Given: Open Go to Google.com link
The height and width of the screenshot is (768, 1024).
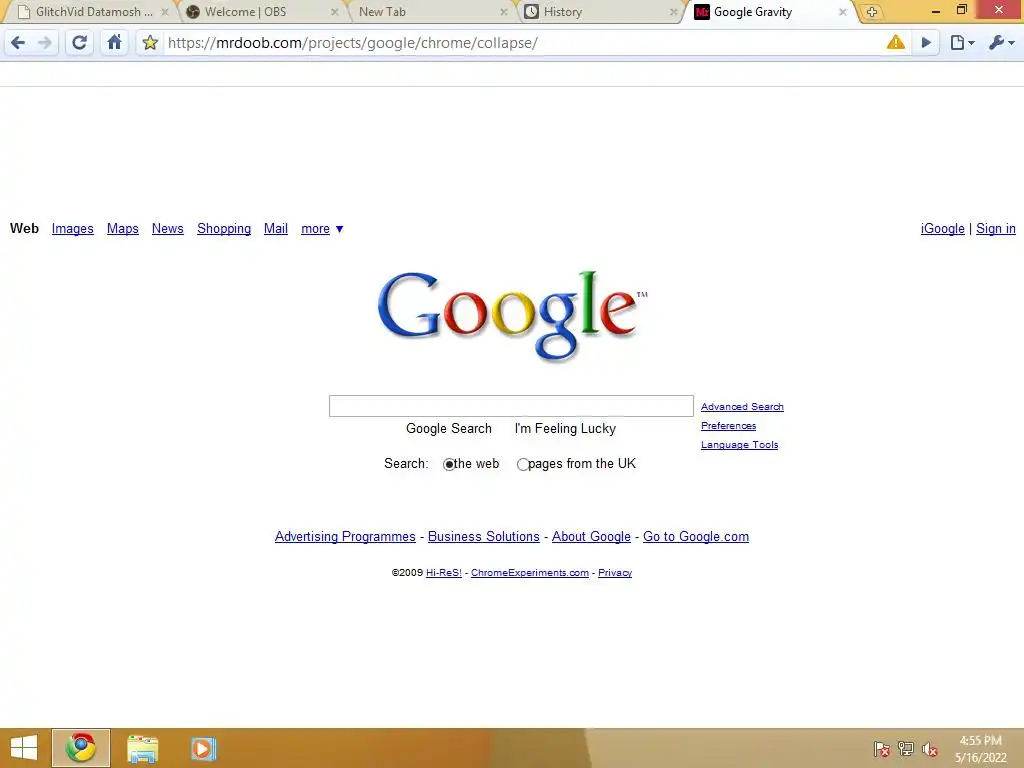Looking at the screenshot, I should [696, 536].
